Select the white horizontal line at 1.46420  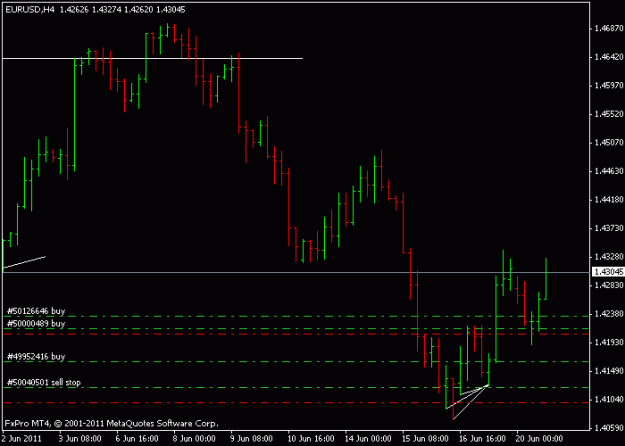[152, 59]
